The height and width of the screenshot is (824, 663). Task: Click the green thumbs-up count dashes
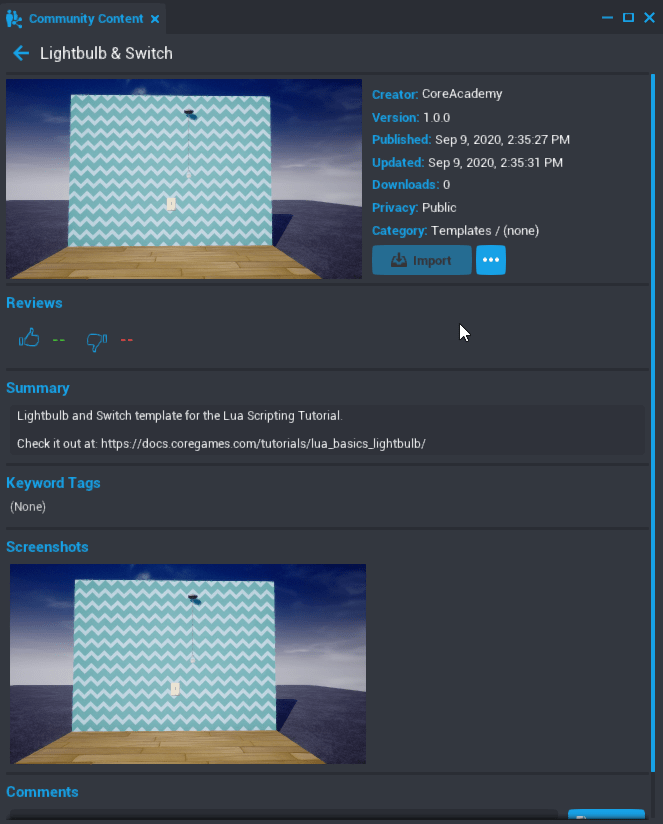click(59, 340)
